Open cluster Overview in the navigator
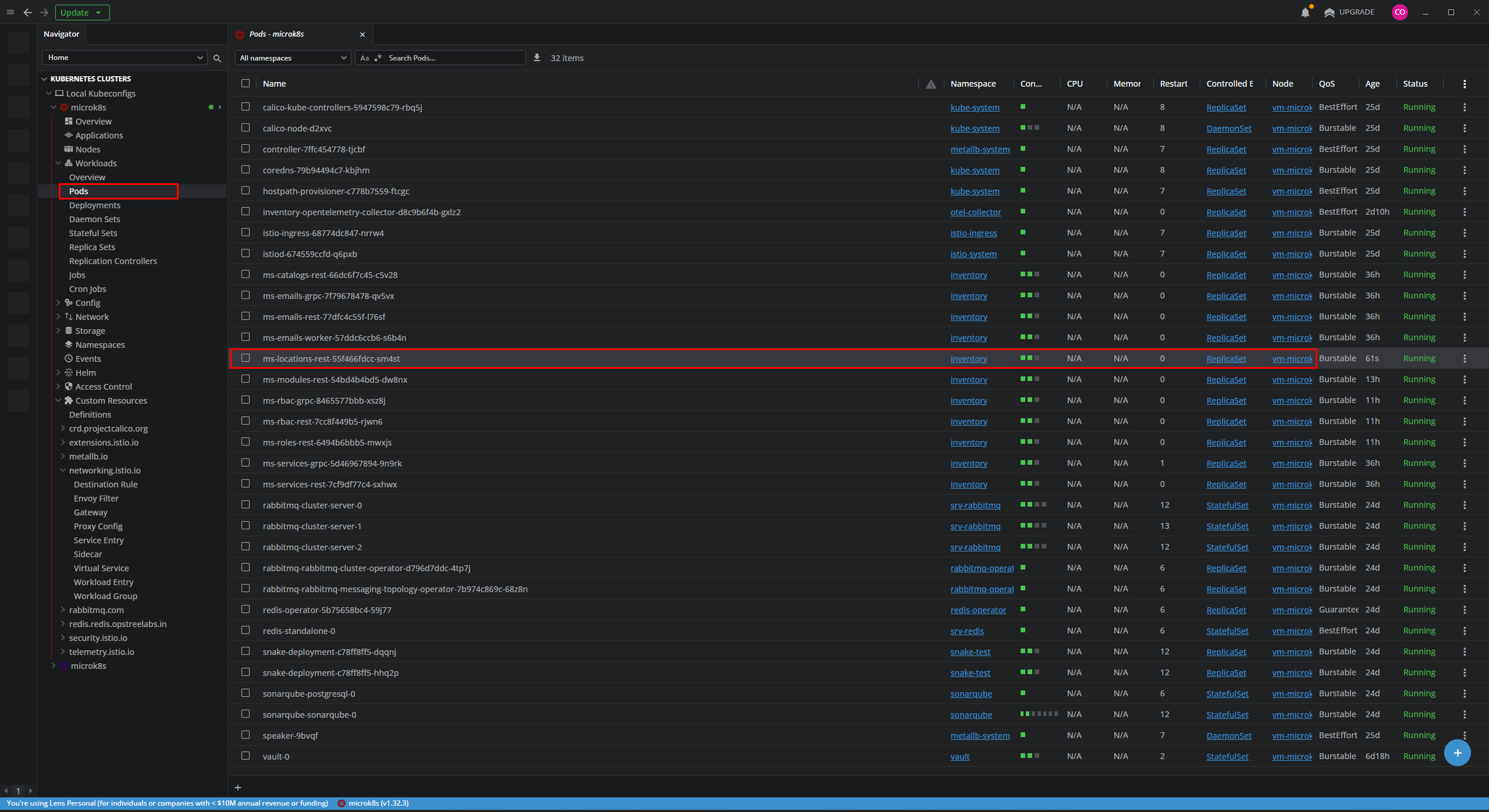 coord(94,122)
